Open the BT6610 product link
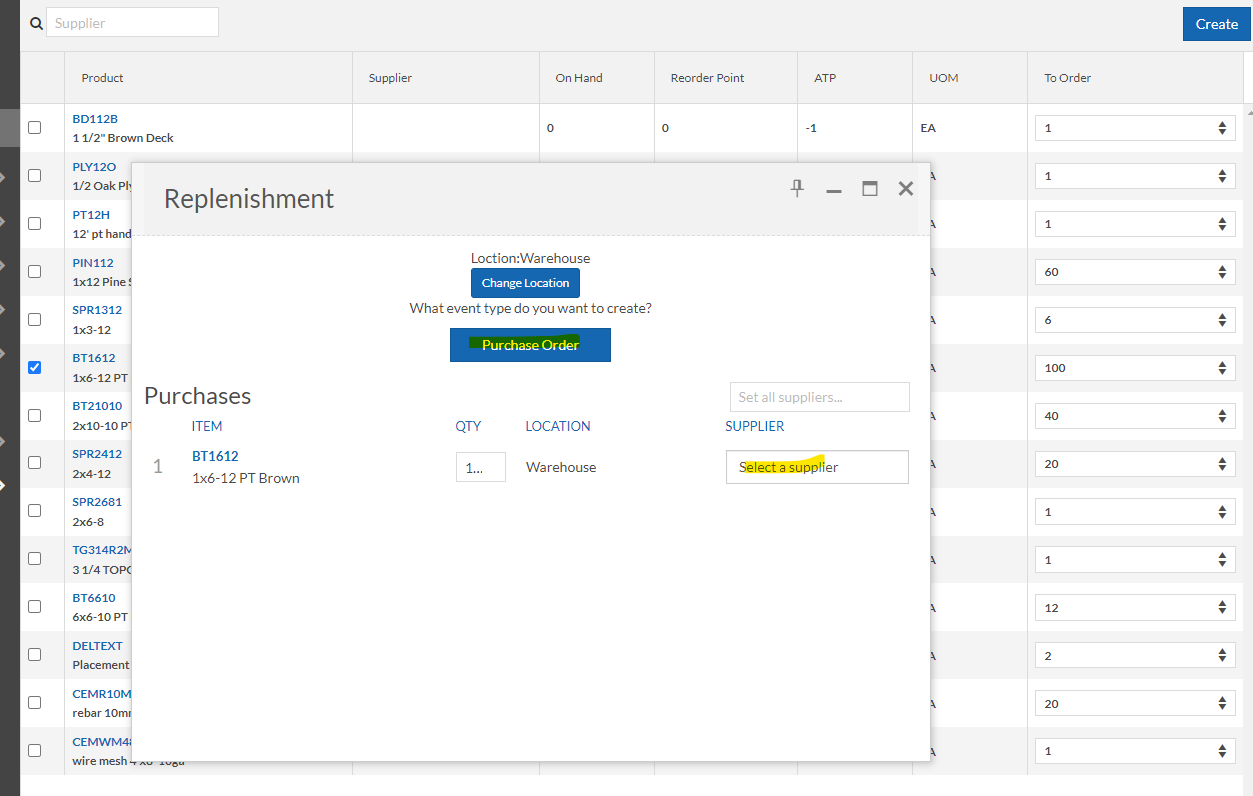Screen dimensions: 1253x796 pos(94,598)
